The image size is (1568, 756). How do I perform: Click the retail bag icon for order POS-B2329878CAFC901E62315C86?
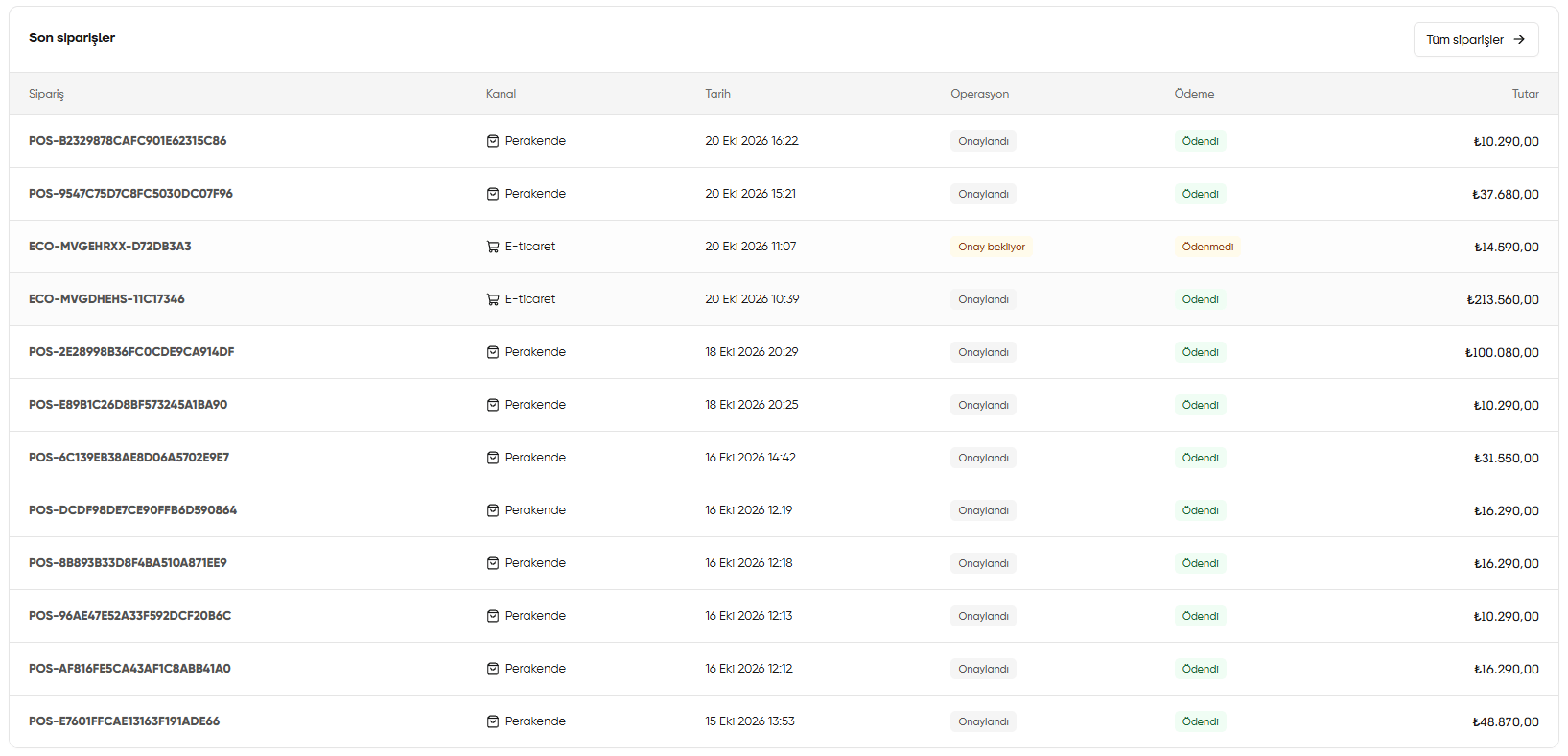493,141
